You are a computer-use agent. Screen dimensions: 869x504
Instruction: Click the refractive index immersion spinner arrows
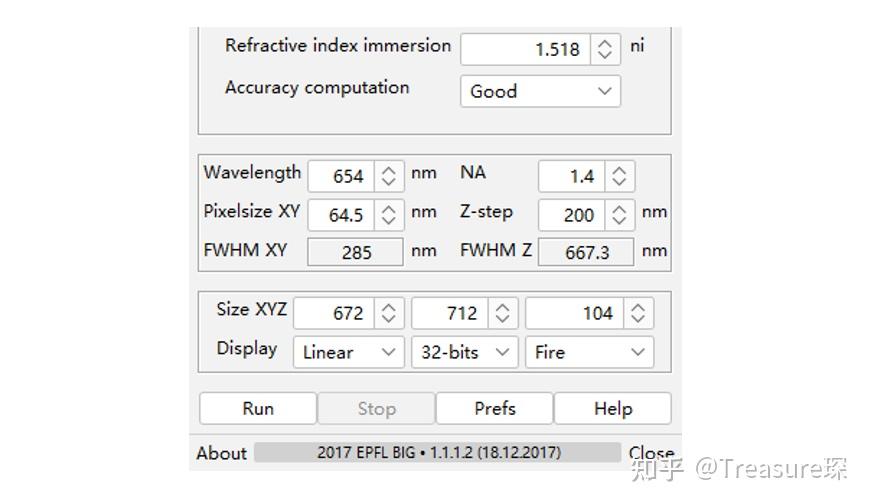tap(605, 49)
